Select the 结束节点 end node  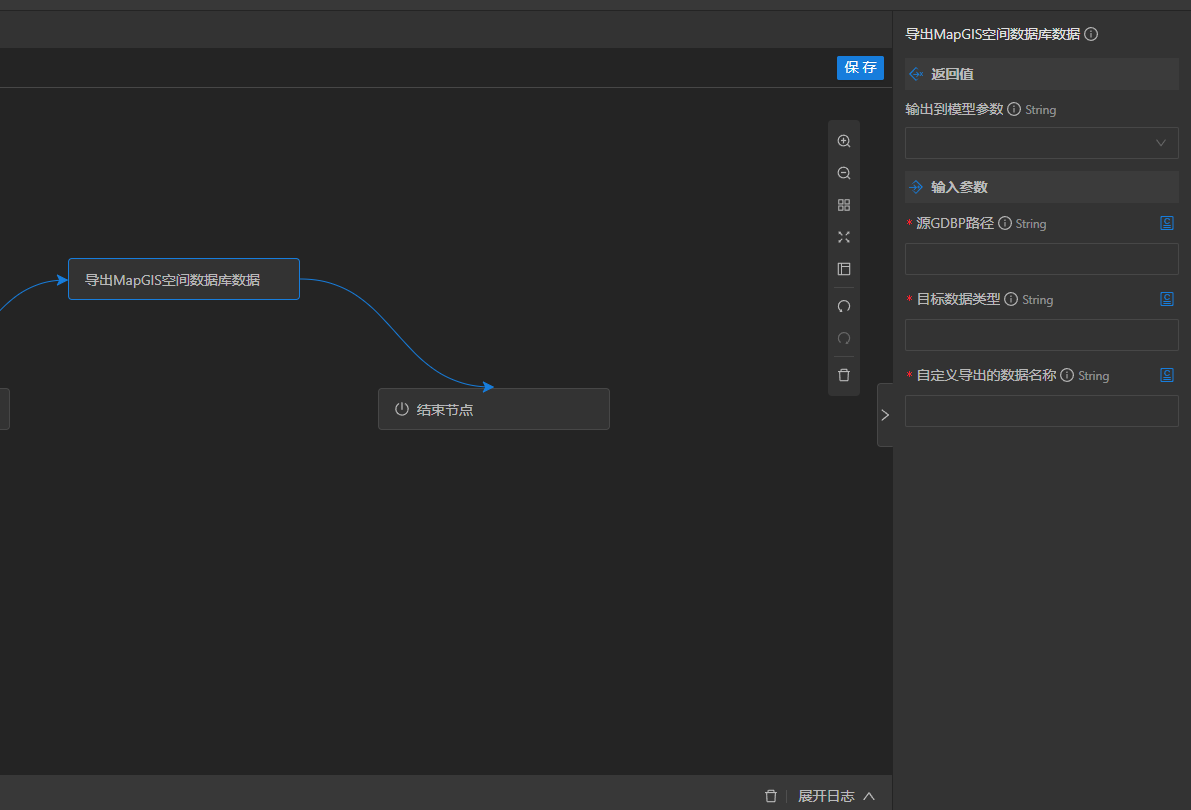click(x=493, y=409)
